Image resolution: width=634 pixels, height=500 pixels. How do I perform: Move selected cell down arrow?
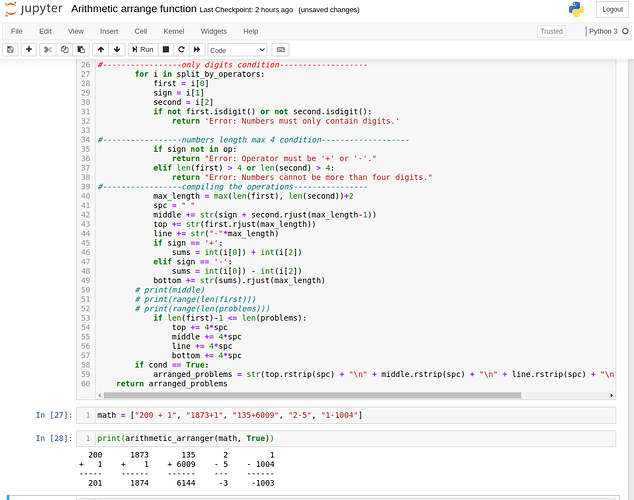tap(116, 49)
